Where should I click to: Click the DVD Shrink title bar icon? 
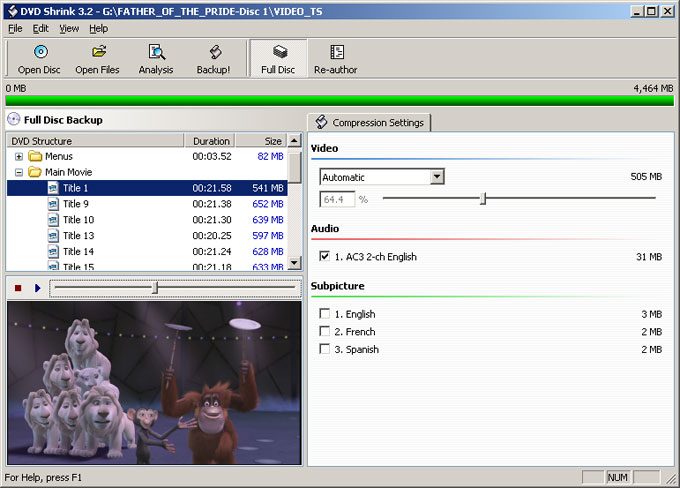click(x=12, y=11)
